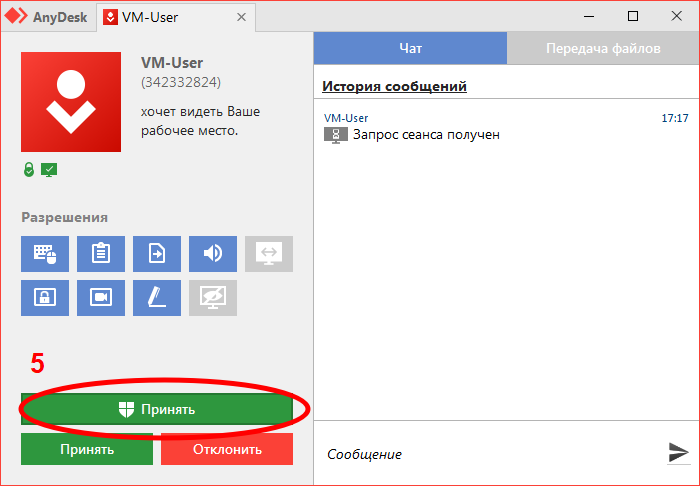Click the VM-User red avatar image

(71, 102)
